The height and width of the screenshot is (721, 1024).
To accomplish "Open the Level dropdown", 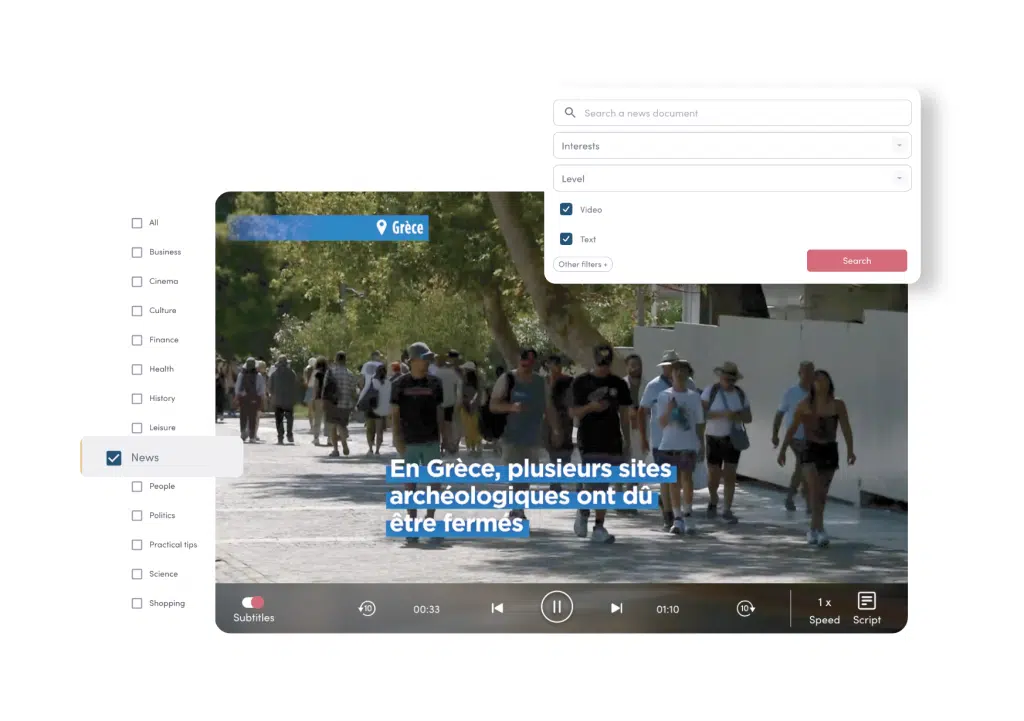I will (x=732, y=178).
